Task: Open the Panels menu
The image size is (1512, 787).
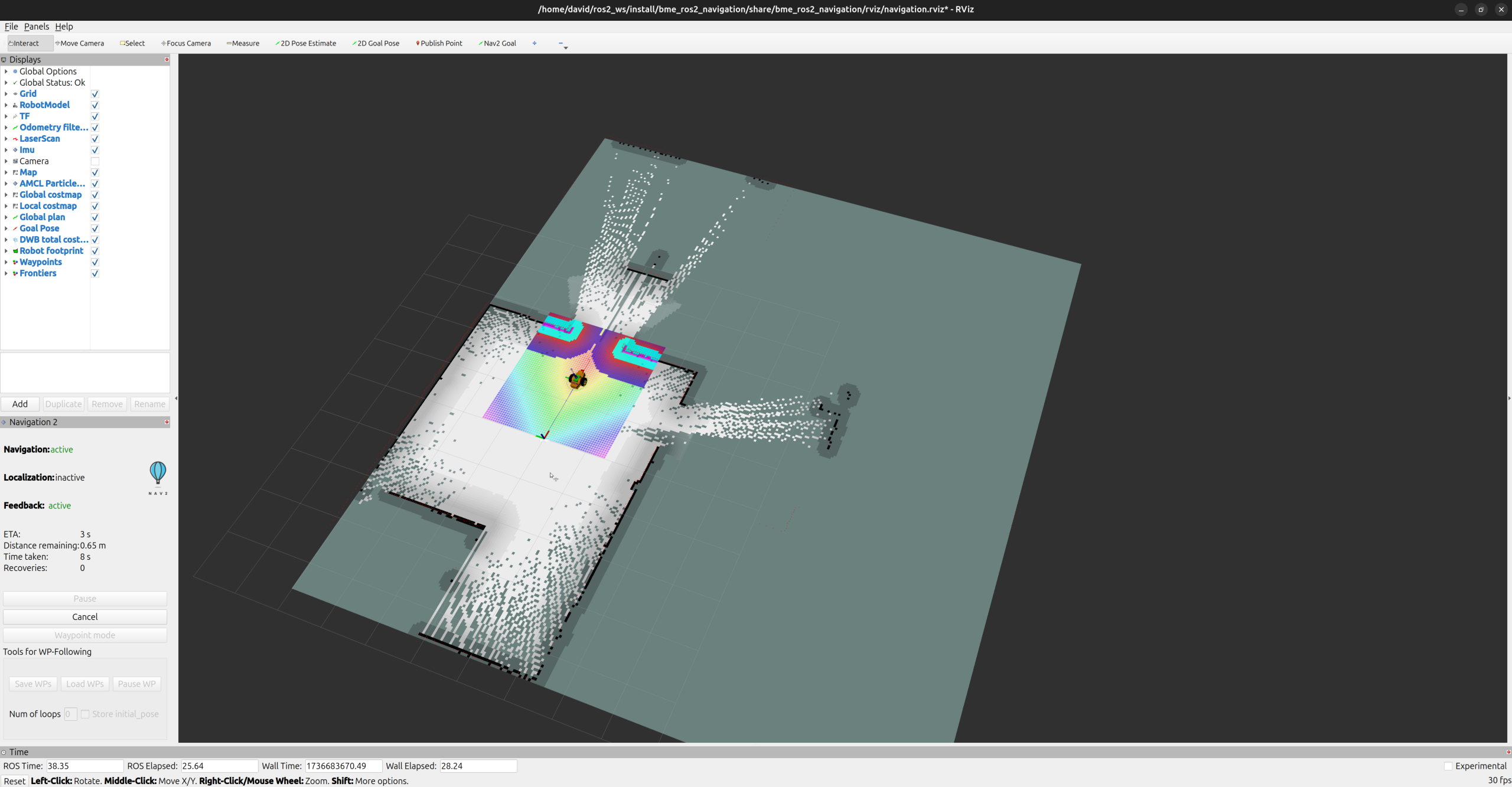Action: [x=37, y=27]
